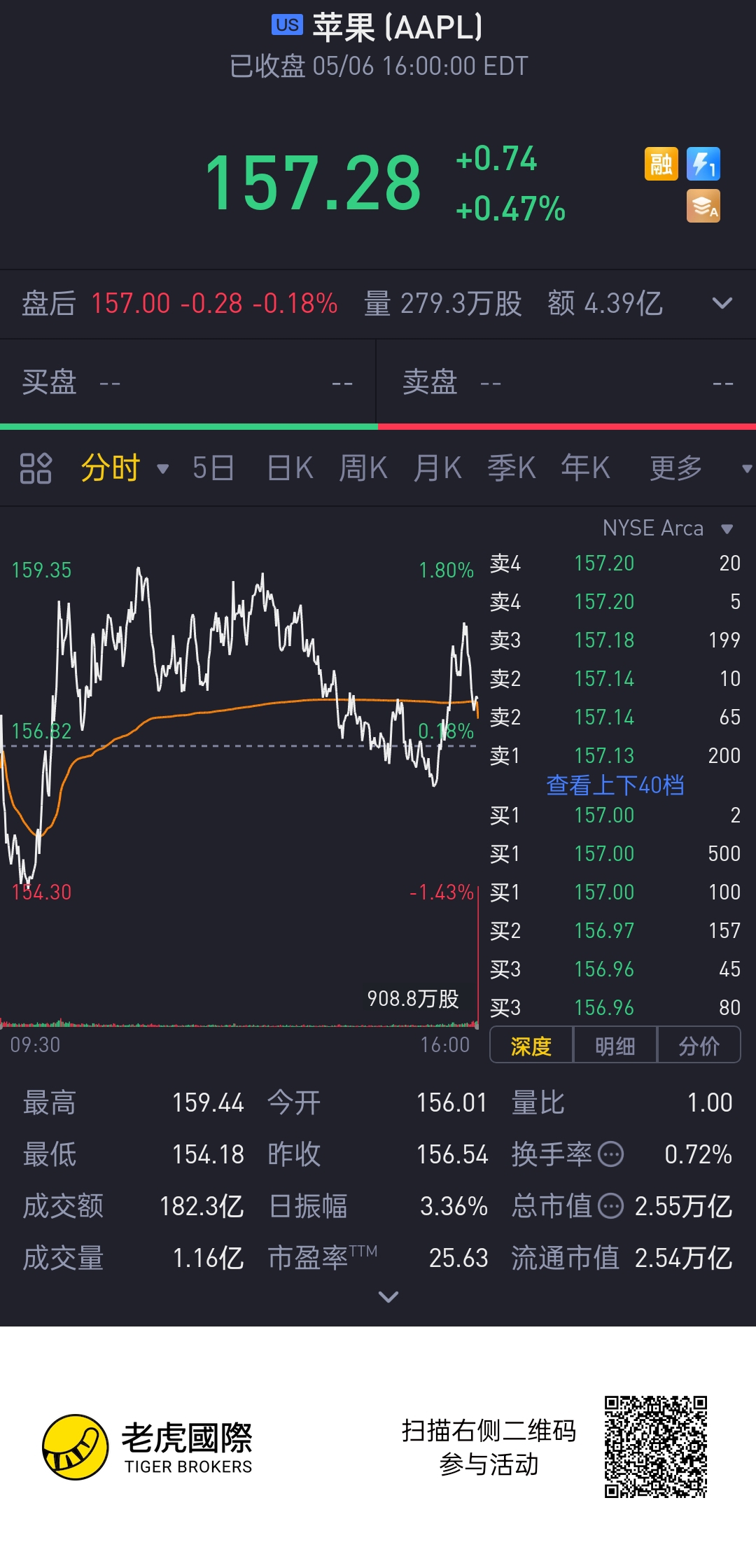
Task: Tap the 买盘 bid panel
Action: click(188, 383)
